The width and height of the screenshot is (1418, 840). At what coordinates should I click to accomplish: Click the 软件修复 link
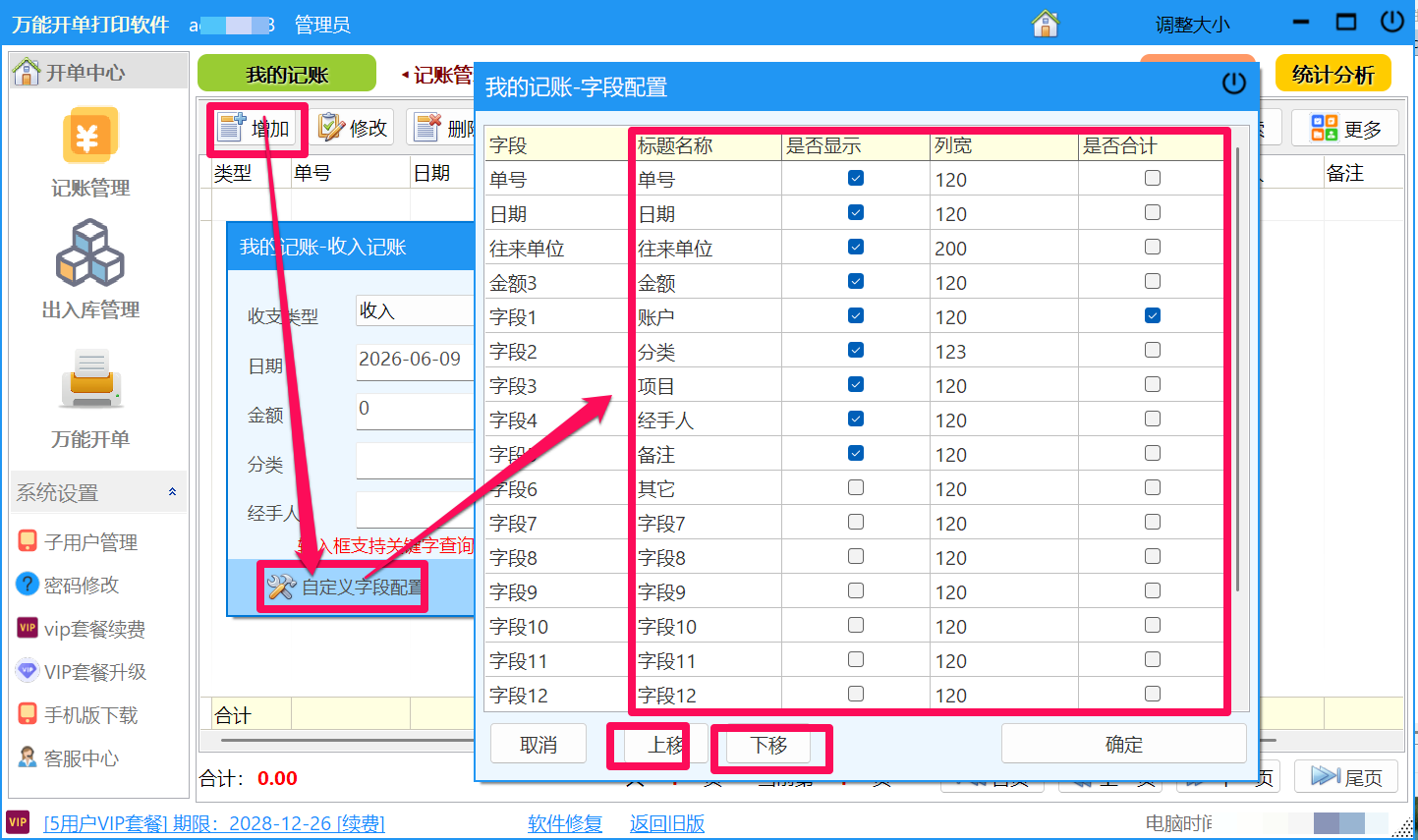(x=565, y=823)
